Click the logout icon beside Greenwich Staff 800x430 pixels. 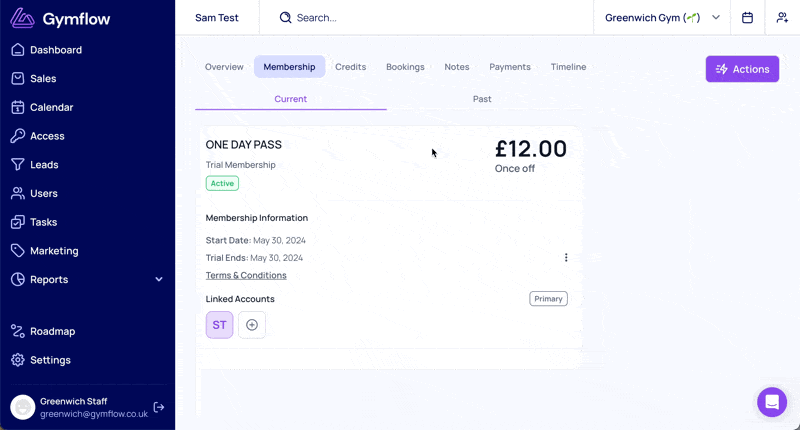[159, 407]
